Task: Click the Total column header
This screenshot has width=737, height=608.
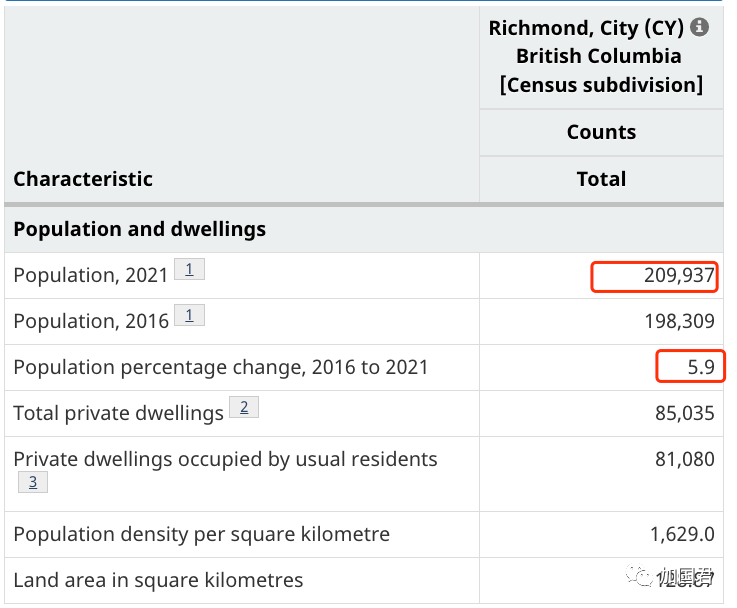Action: (601, 179)
